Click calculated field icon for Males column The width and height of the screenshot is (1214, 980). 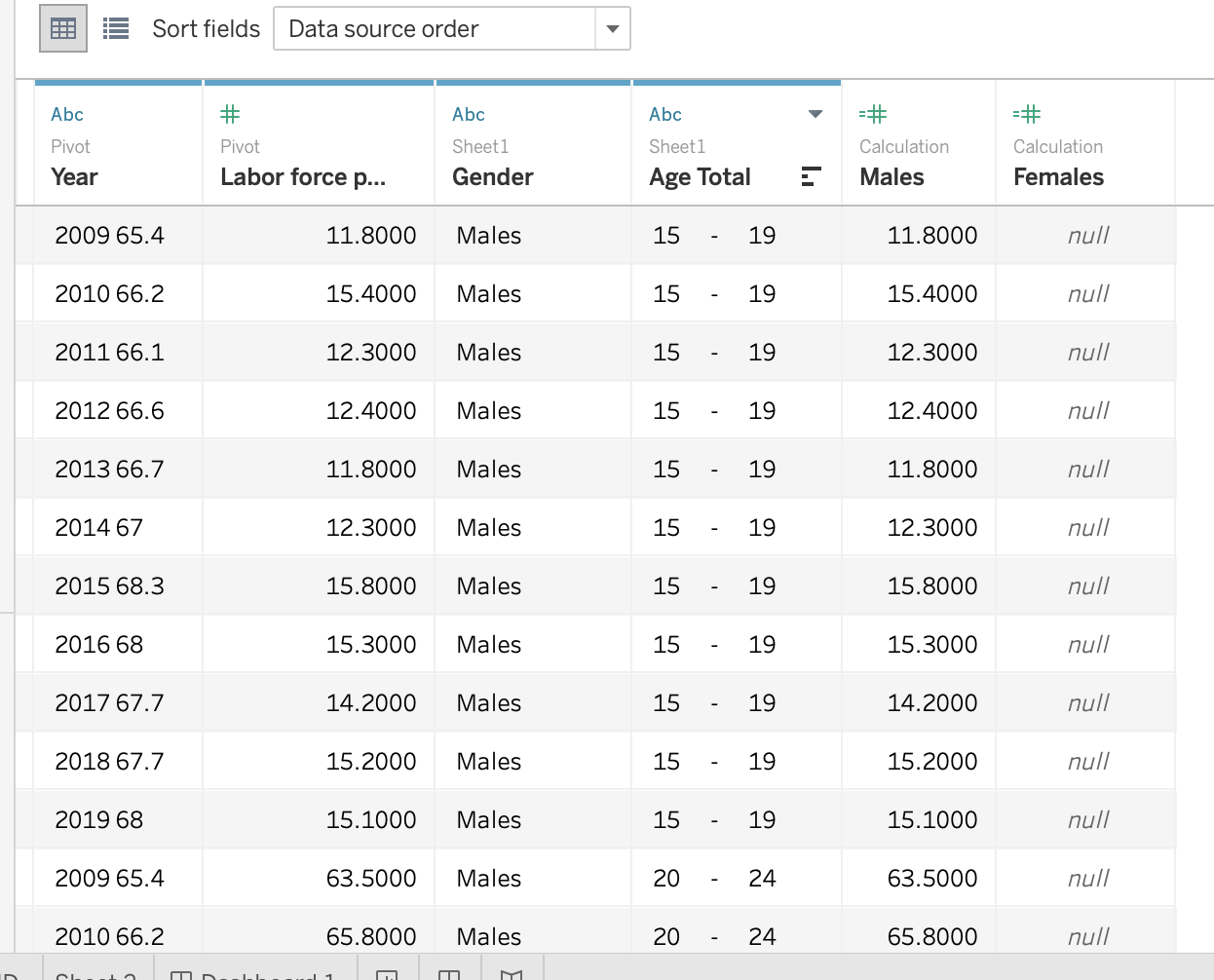873,114
